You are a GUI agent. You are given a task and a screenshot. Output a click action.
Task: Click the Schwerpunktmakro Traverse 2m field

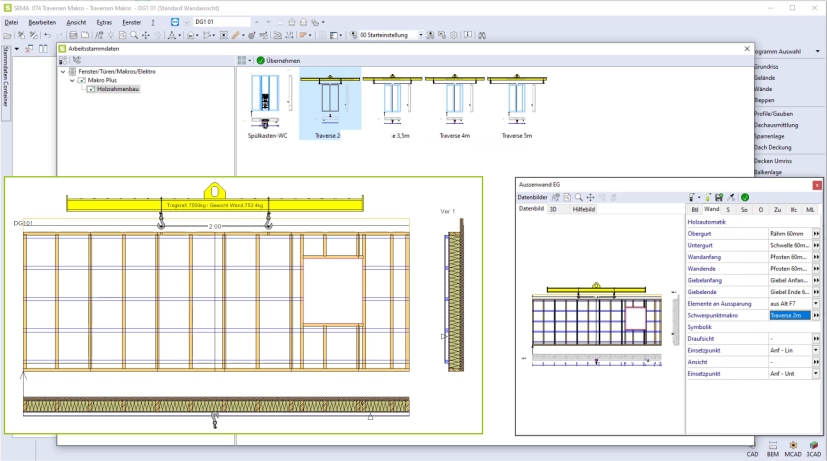coord(788,315)
